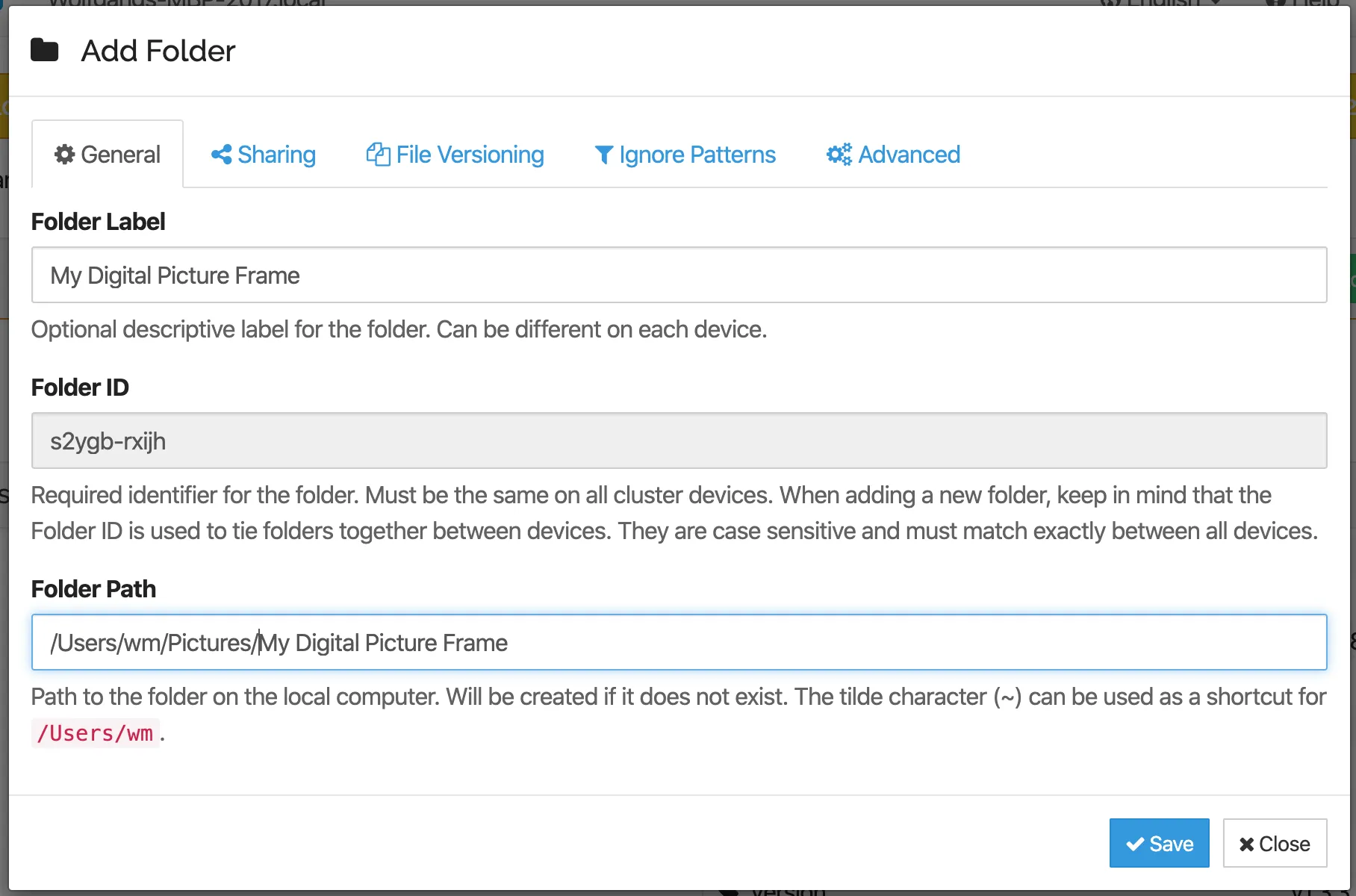Click the X icon on Close button

(x=1246, y=844)
